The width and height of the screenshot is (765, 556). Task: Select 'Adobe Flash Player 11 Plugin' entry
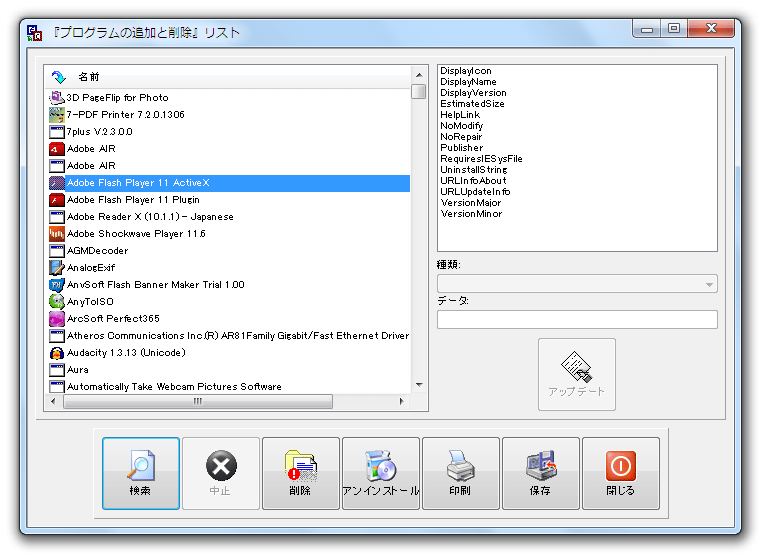(x=133, y=200)
